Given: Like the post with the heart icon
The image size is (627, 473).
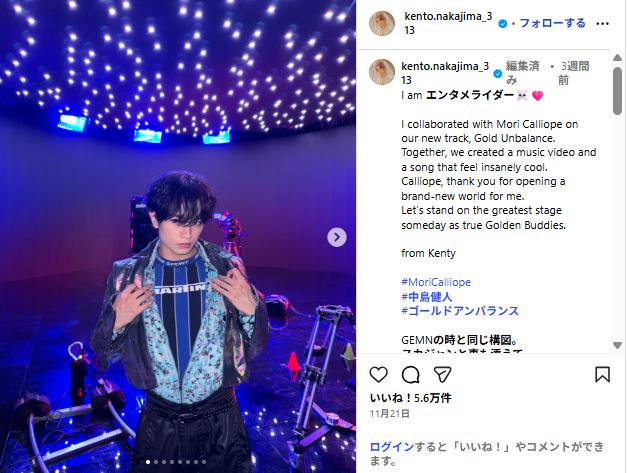Looking at the screenshot, I should (x=378, y=375).
